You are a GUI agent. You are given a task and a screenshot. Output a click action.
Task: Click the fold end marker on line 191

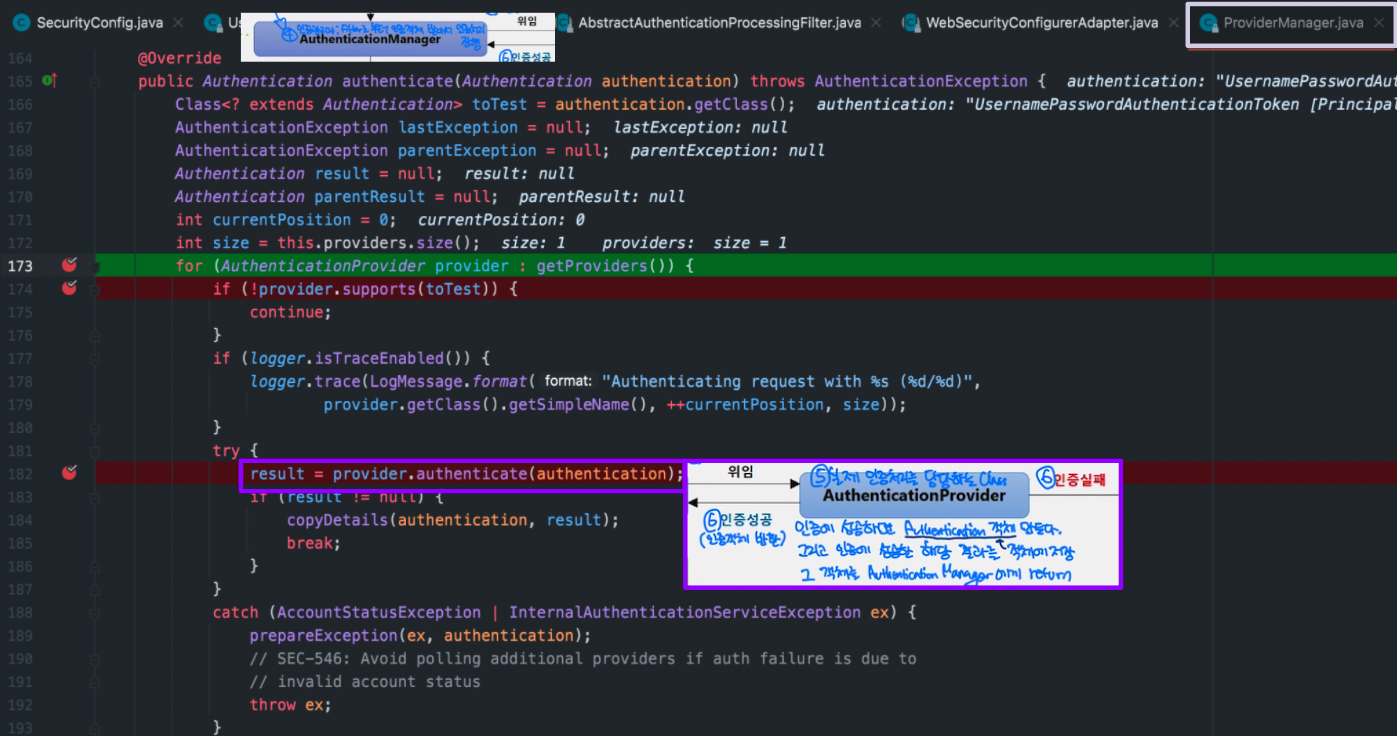point(95,682)
